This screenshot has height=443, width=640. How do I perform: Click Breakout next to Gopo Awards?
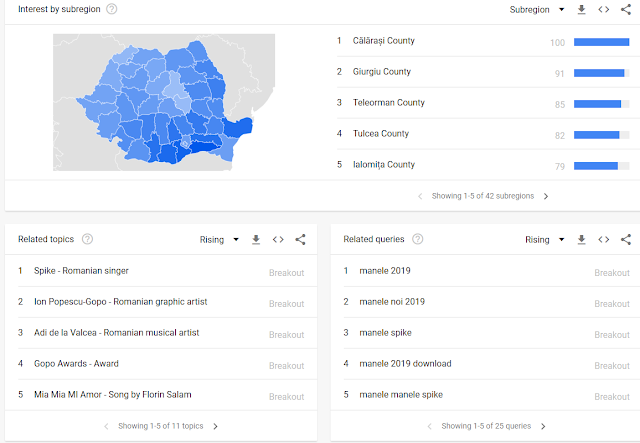(x=287, y=366)
